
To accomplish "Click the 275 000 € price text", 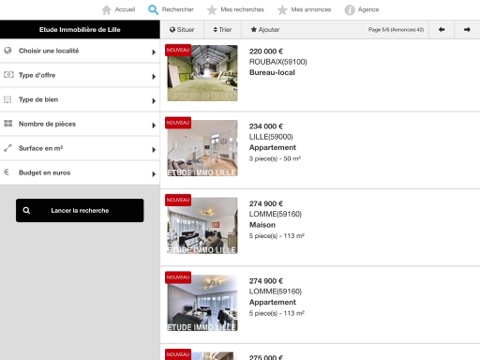I will [x=266, y=357].
